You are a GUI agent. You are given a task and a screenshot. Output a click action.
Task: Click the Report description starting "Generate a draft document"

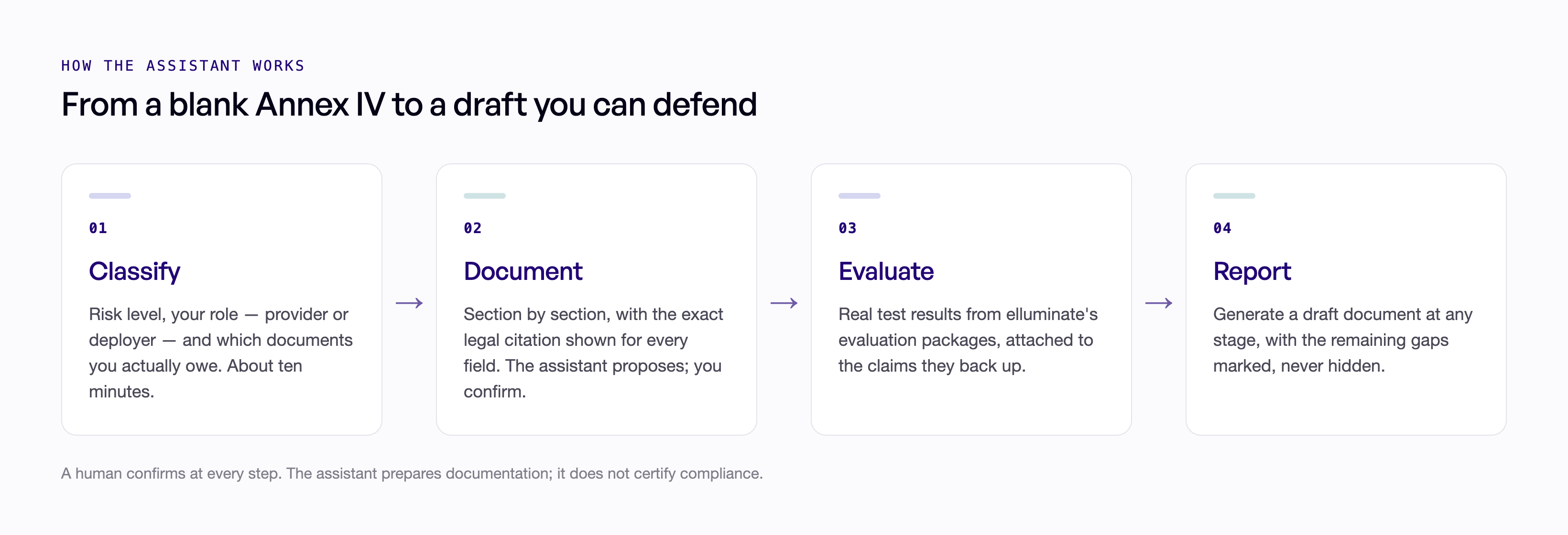(x=1343, y=340)
